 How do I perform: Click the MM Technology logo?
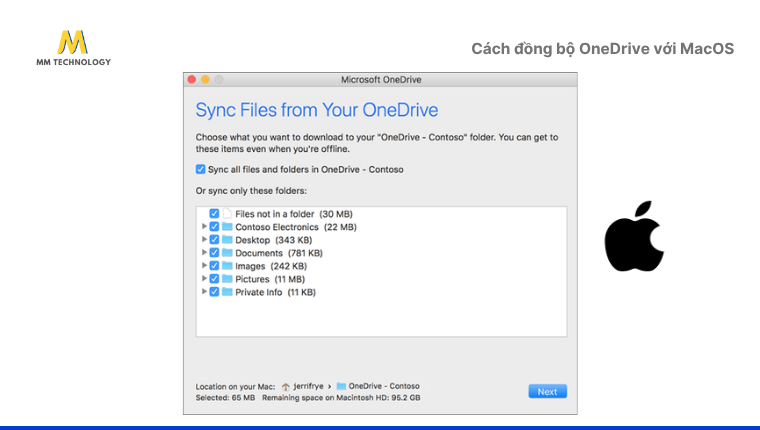(73, 48)
